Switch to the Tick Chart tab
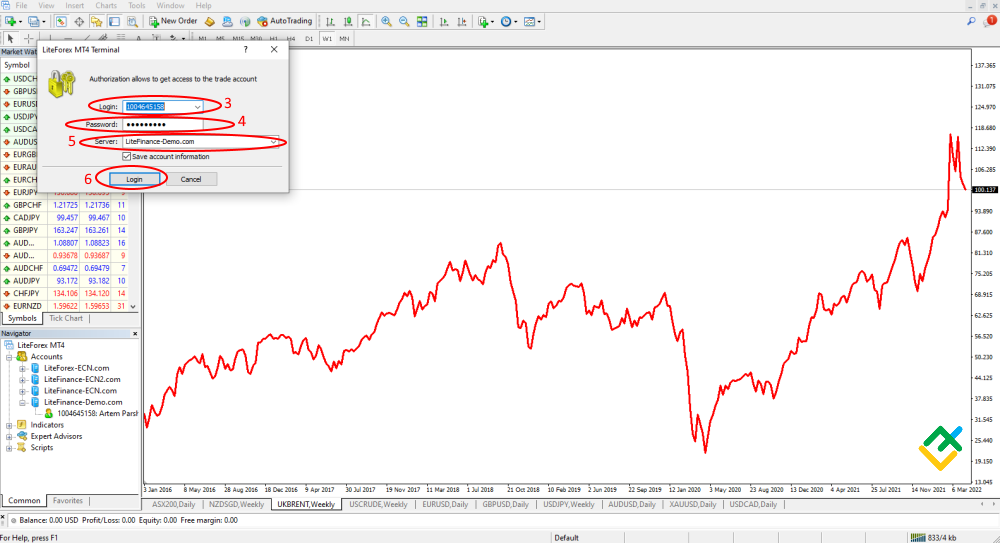 [x=66, y=318]
